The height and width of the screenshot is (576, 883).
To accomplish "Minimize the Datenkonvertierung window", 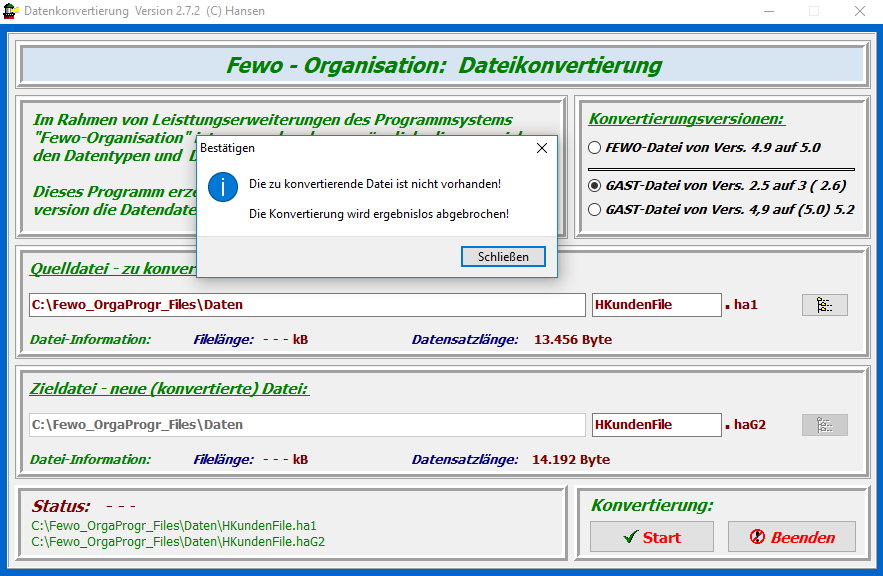I will click(767, 11).
